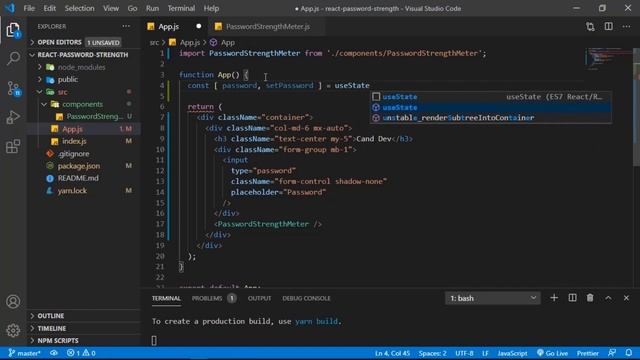640x360 pixels.
Task: Open index.js in explorer tree
Action: pos(84,141)
